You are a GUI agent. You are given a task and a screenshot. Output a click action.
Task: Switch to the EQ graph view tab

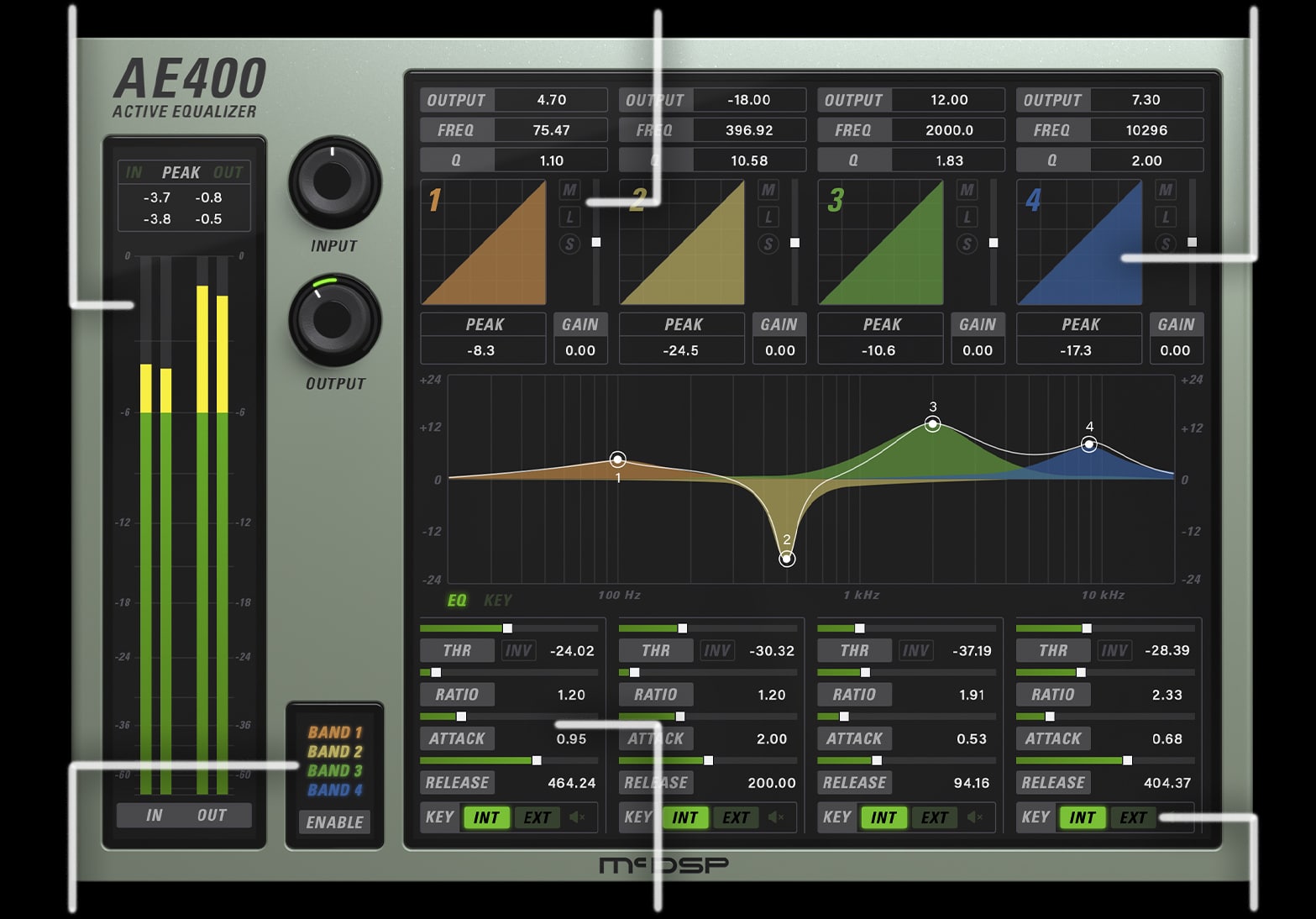pyautogui.click(x=456, y=600)
